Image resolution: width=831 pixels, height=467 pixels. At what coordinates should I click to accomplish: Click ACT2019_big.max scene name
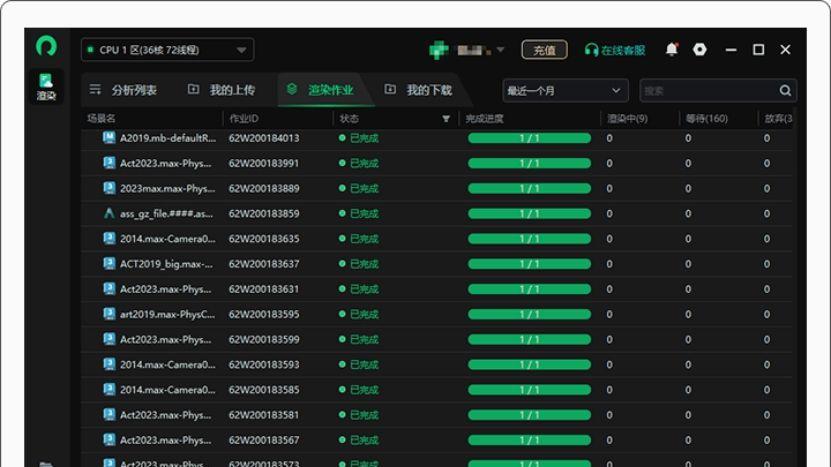(166, 264)
